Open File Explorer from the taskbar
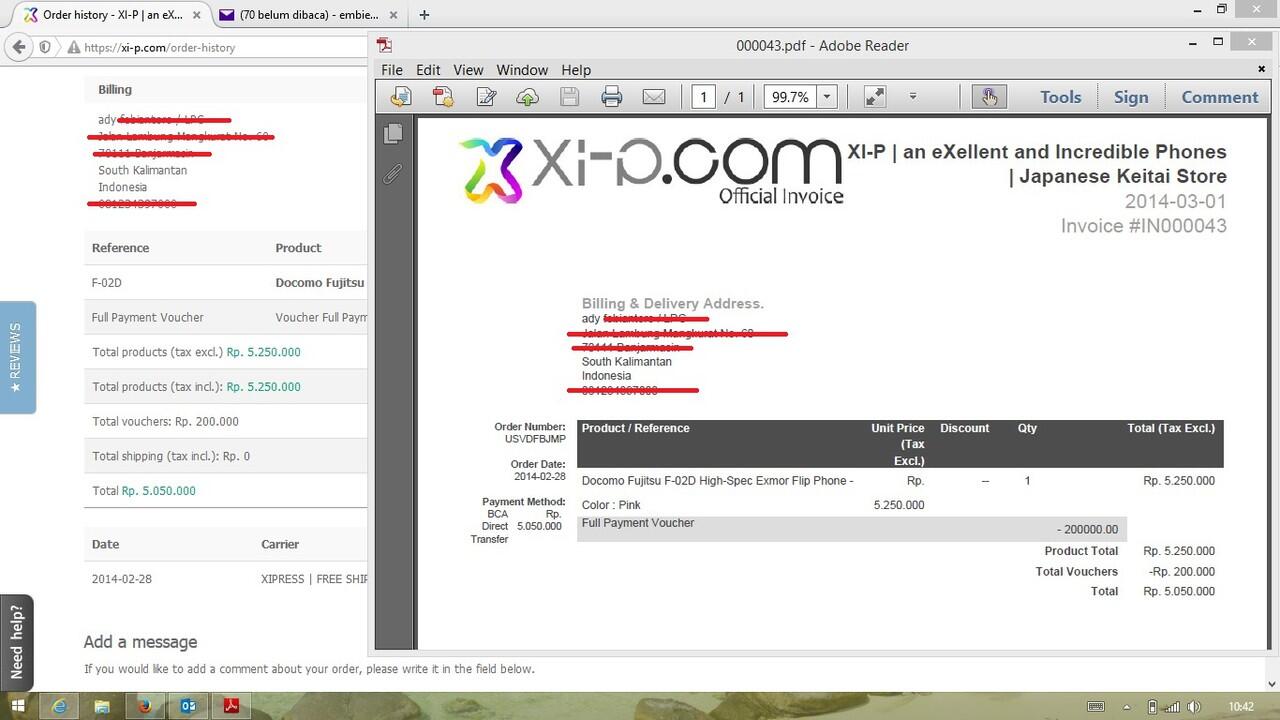 tap(102, 706)
